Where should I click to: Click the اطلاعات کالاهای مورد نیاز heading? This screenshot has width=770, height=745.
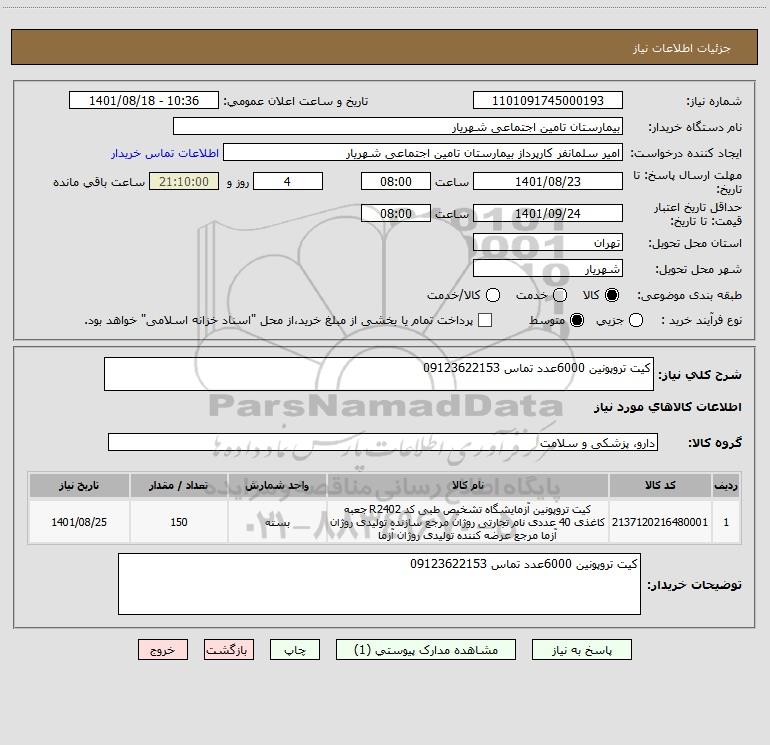[x=667, y=407]
